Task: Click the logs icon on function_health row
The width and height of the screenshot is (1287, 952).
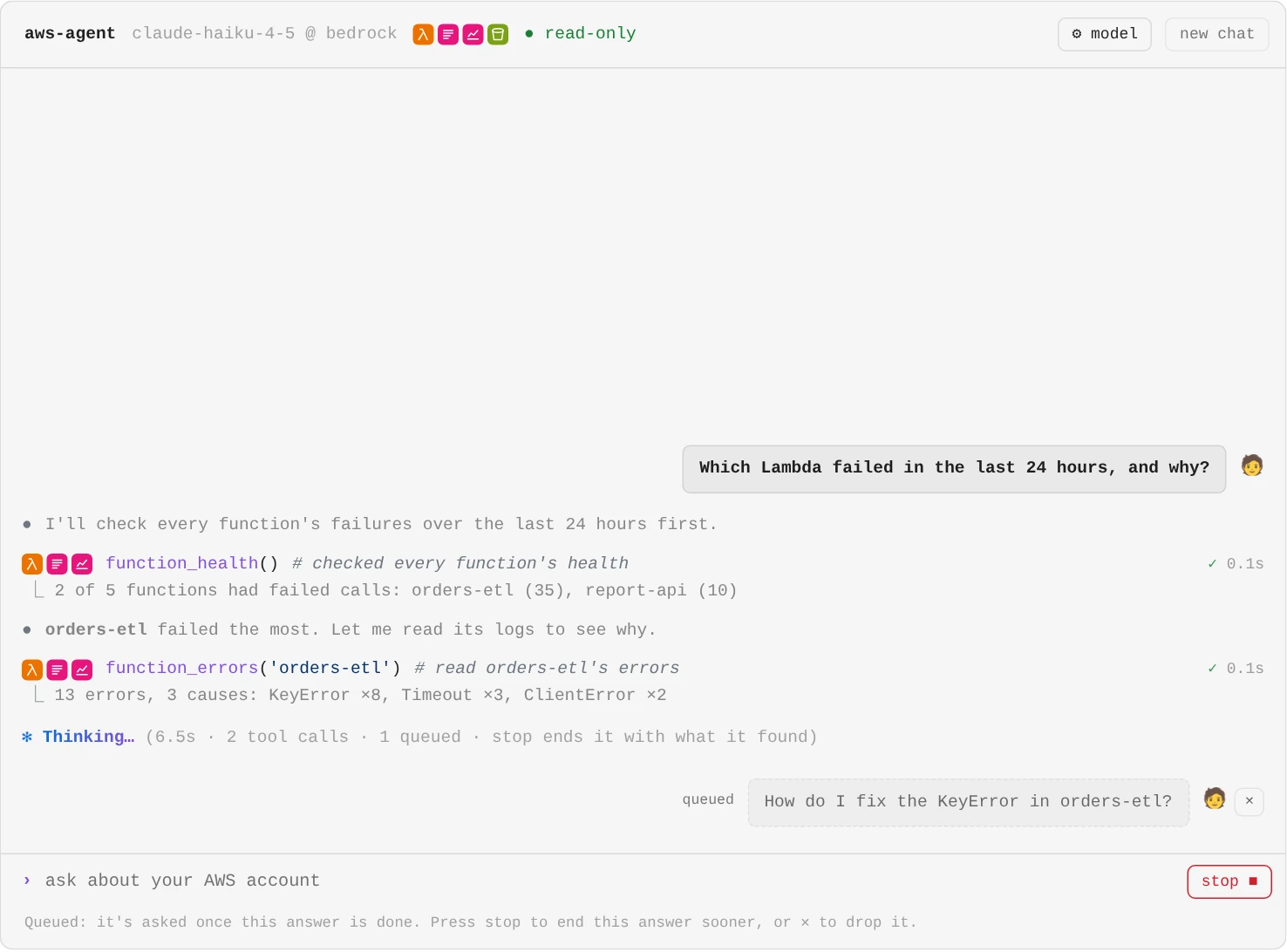Action: (57, 564)
